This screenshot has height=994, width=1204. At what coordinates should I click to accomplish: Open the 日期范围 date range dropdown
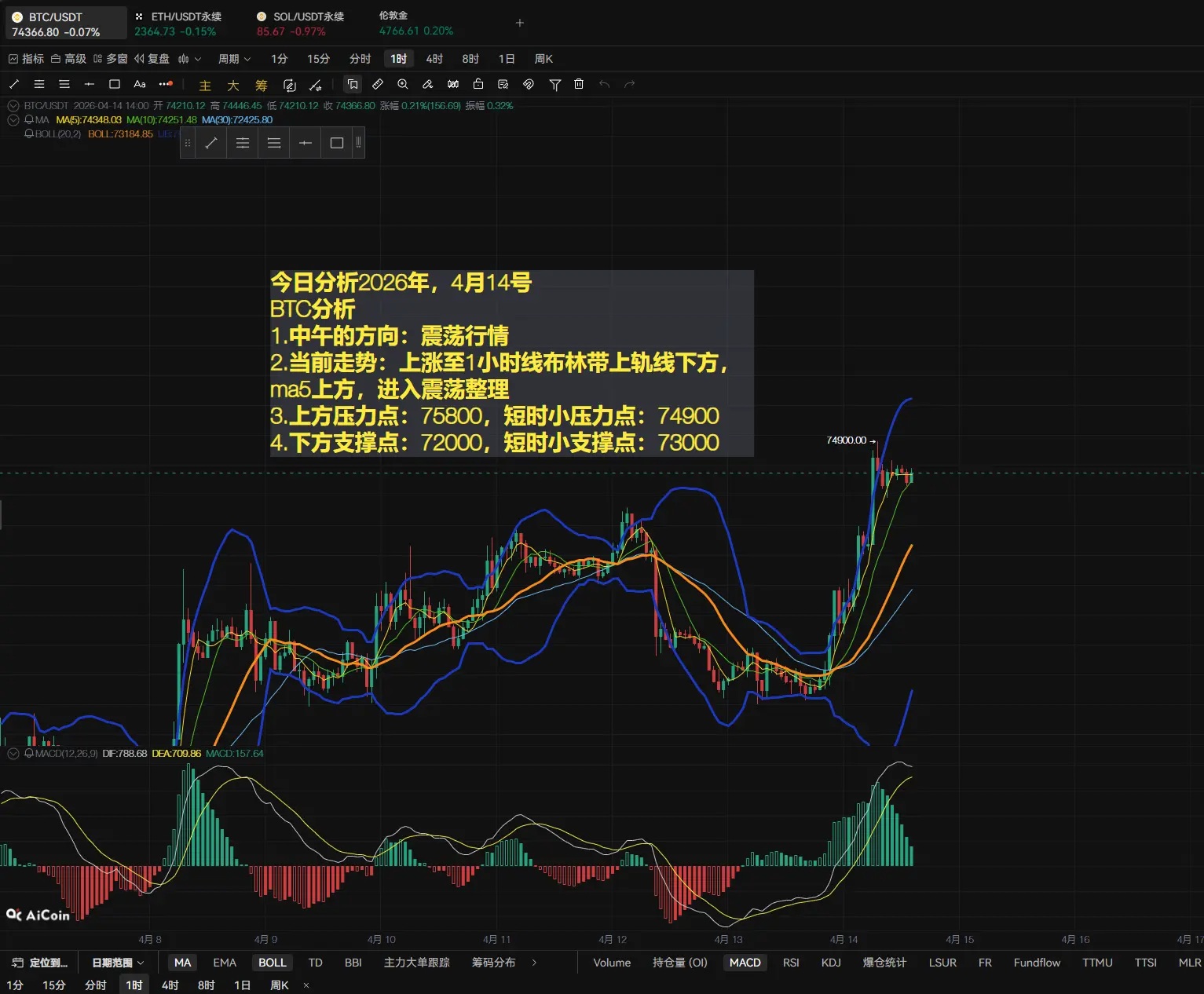click(119, 963)
